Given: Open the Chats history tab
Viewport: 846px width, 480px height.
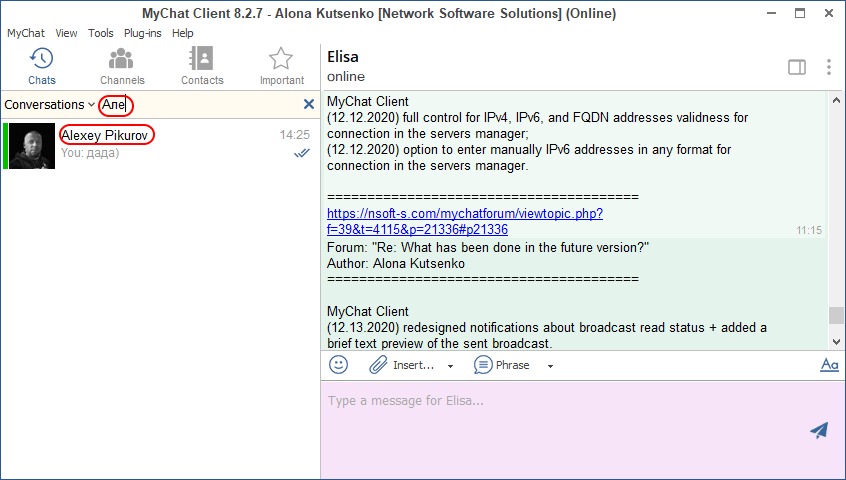Looking at the screenshot, I should pyautogui.click(x=42, y=67).
